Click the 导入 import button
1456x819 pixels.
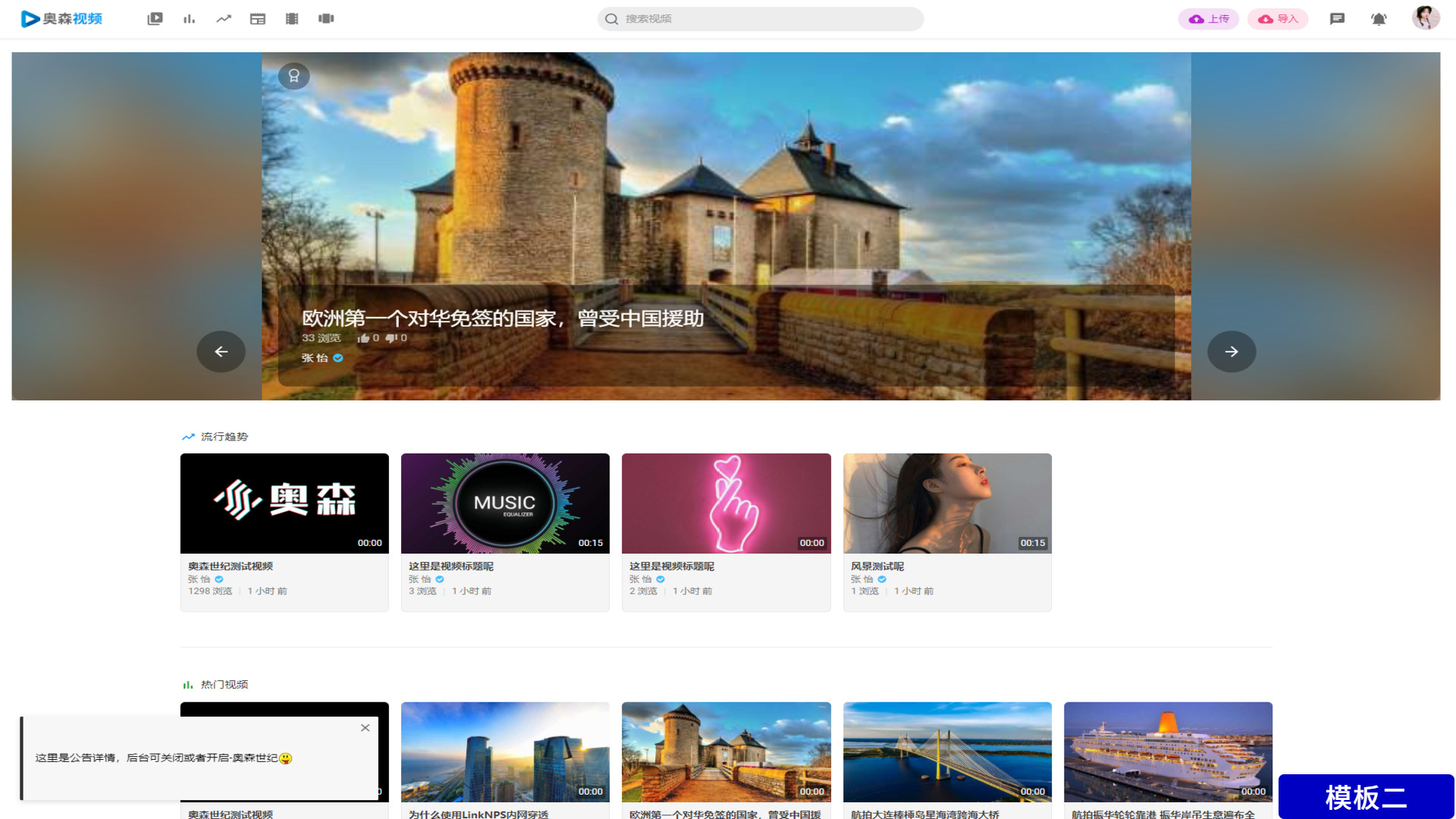tap(1278, 19)
